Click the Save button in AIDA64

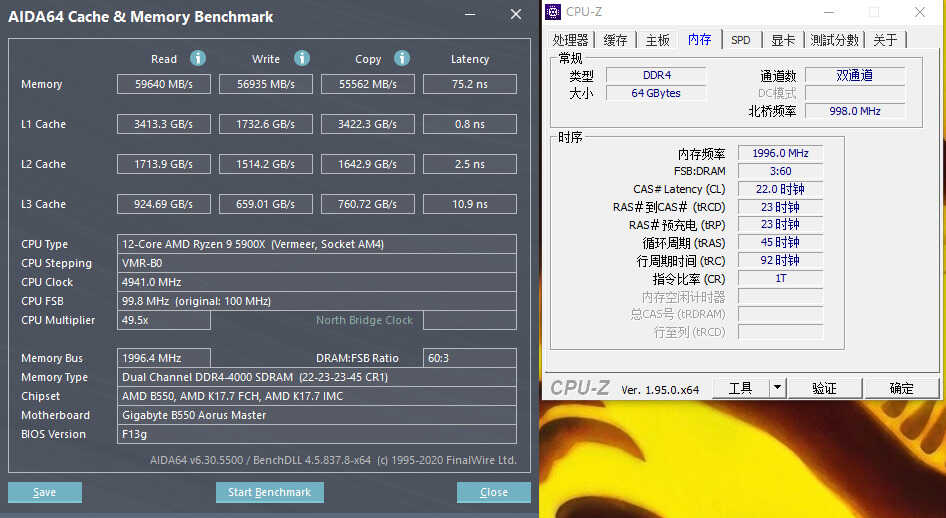[x=45, y=492]
